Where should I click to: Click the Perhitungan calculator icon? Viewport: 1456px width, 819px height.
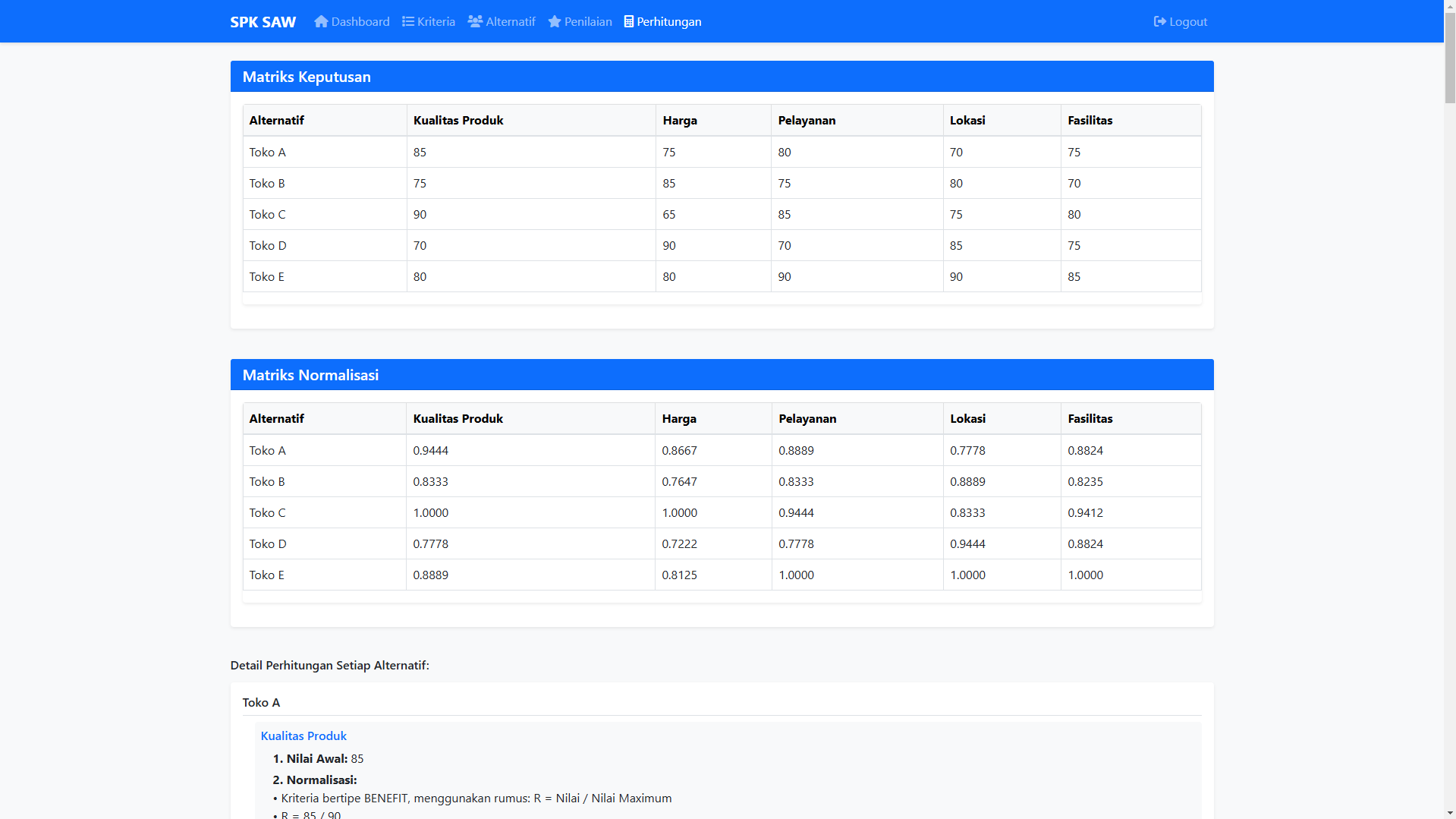(629, 21)
